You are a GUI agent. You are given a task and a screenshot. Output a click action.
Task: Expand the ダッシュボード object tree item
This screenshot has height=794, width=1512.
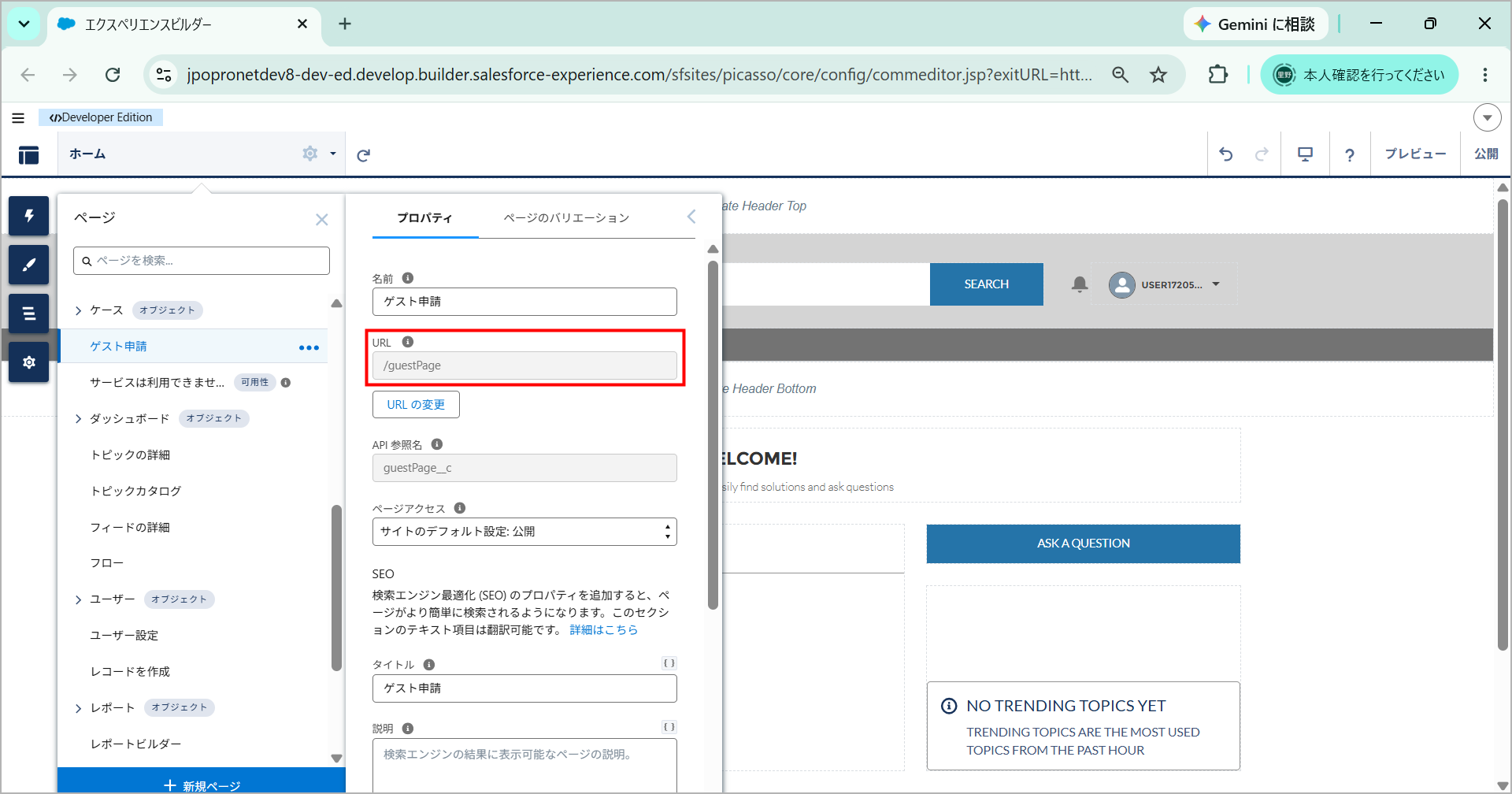click(x=78, y=419)
